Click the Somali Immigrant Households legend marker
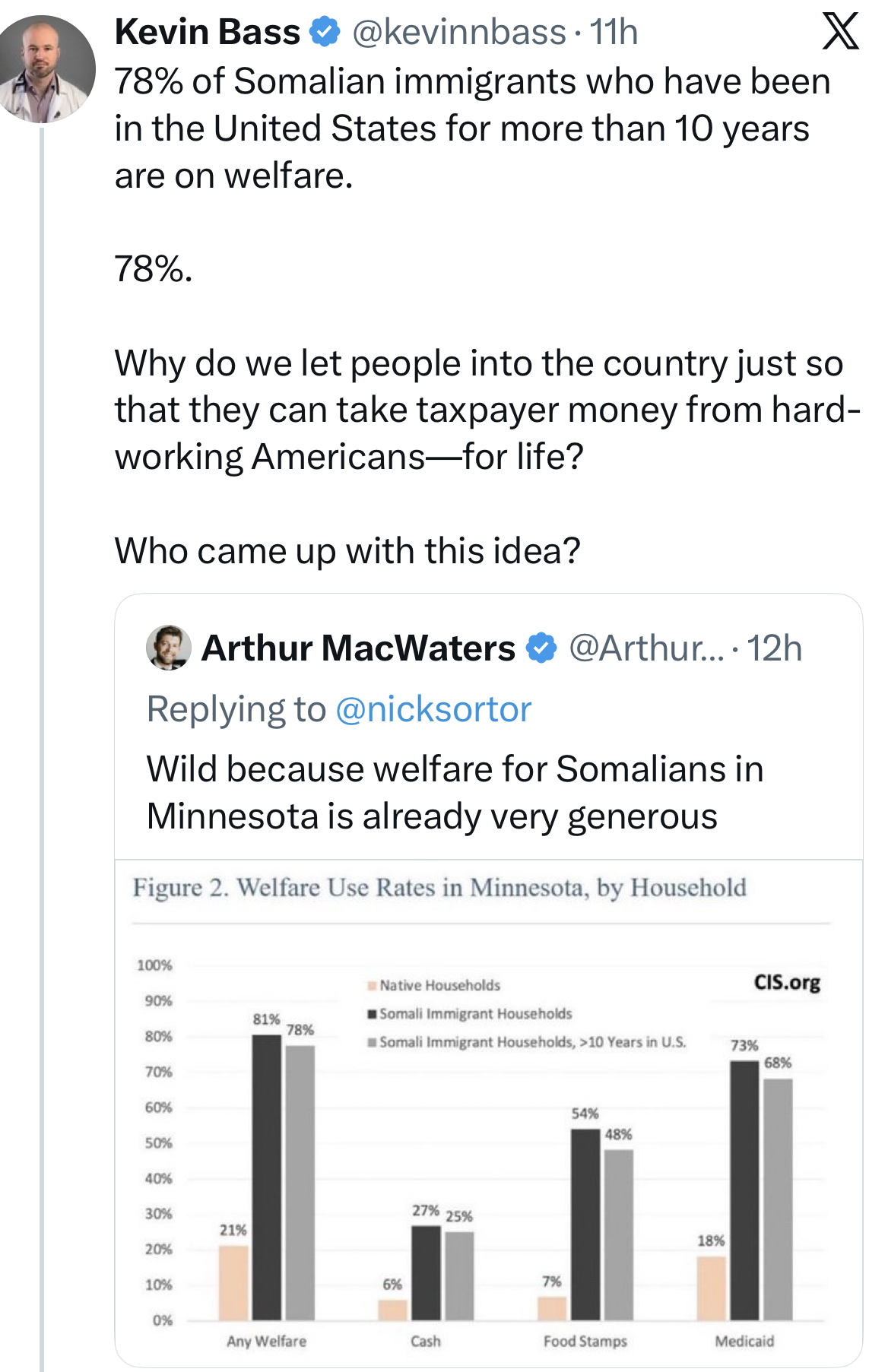 (x=372, y=1014)
